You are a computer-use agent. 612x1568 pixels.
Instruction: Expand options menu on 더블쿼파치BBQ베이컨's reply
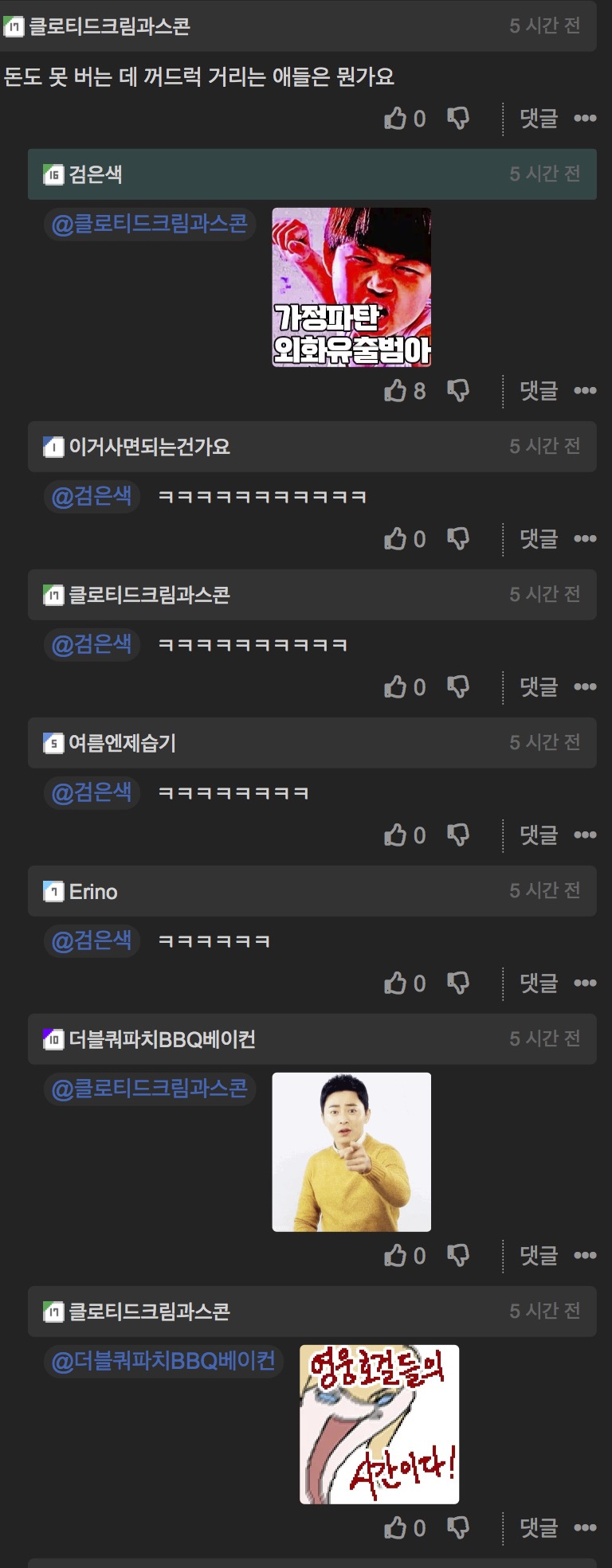[x=586, y=1255]
